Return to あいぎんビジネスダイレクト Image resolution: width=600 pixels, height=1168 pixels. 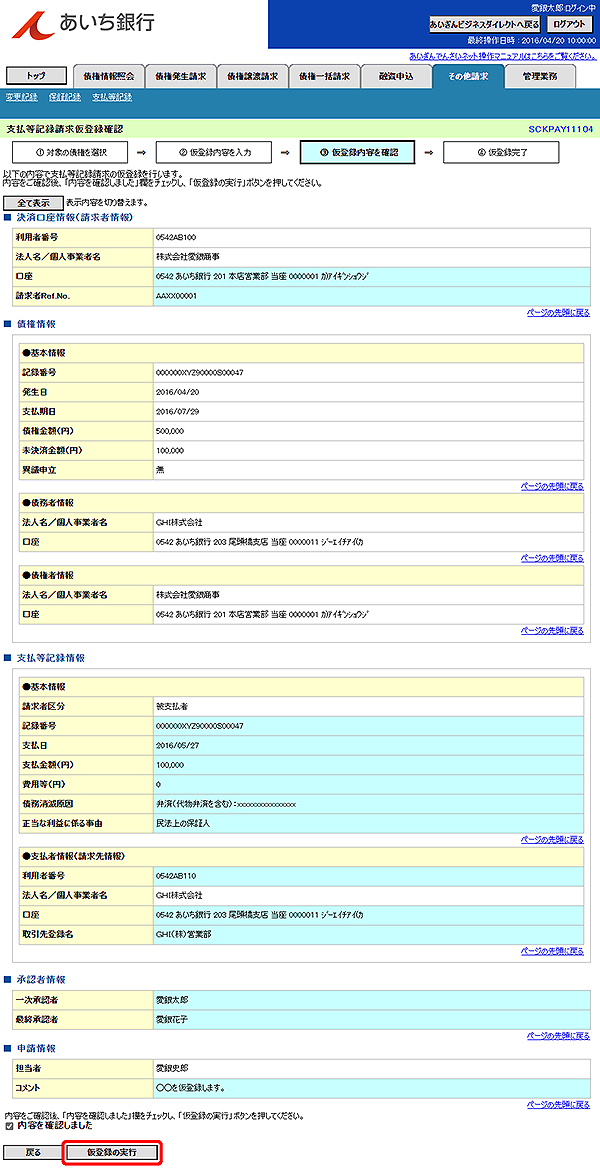tap(484, 24)
